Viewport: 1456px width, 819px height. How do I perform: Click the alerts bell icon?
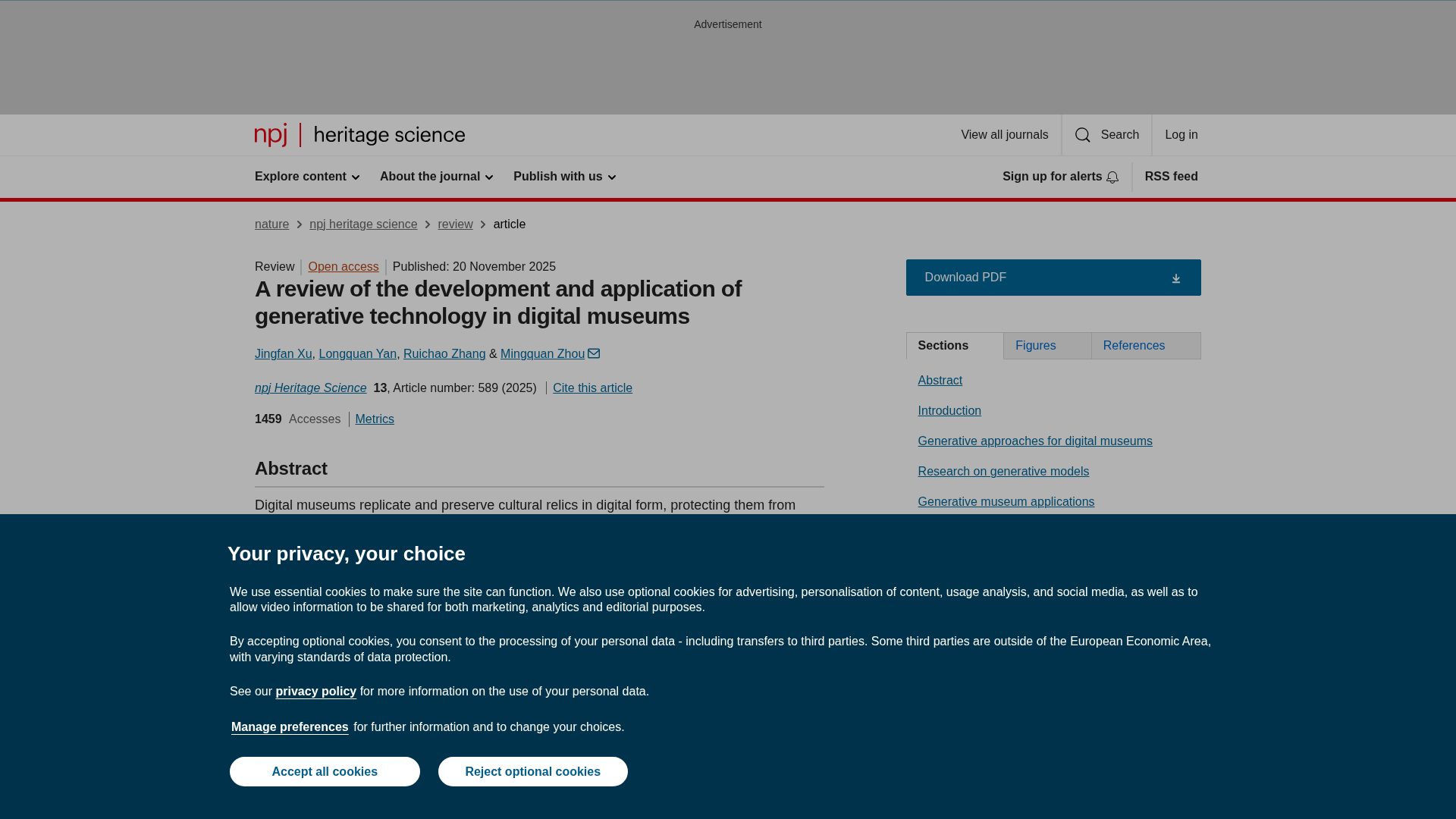(1112, 177)
